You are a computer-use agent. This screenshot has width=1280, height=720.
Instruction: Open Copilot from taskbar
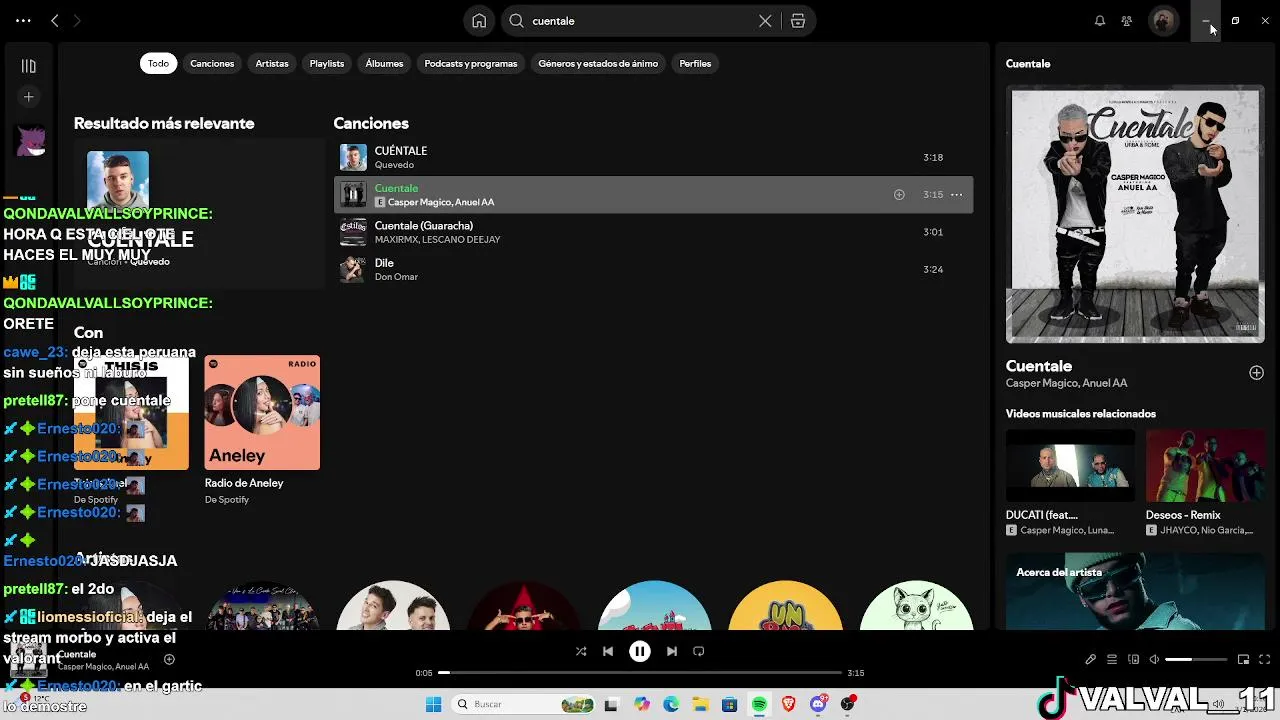pos(642,704)
